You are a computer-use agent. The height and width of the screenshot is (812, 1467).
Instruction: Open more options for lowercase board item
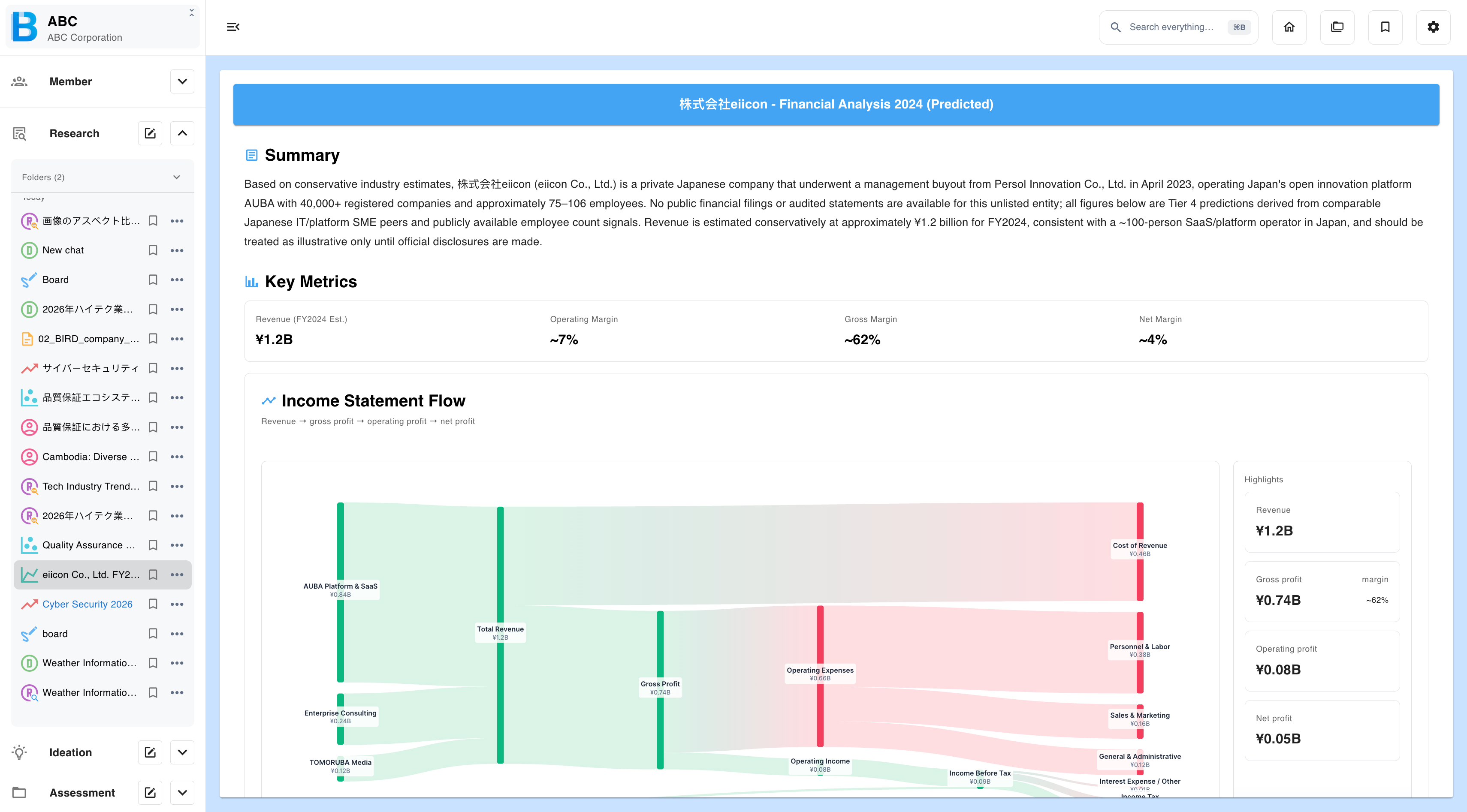point(177,634)
